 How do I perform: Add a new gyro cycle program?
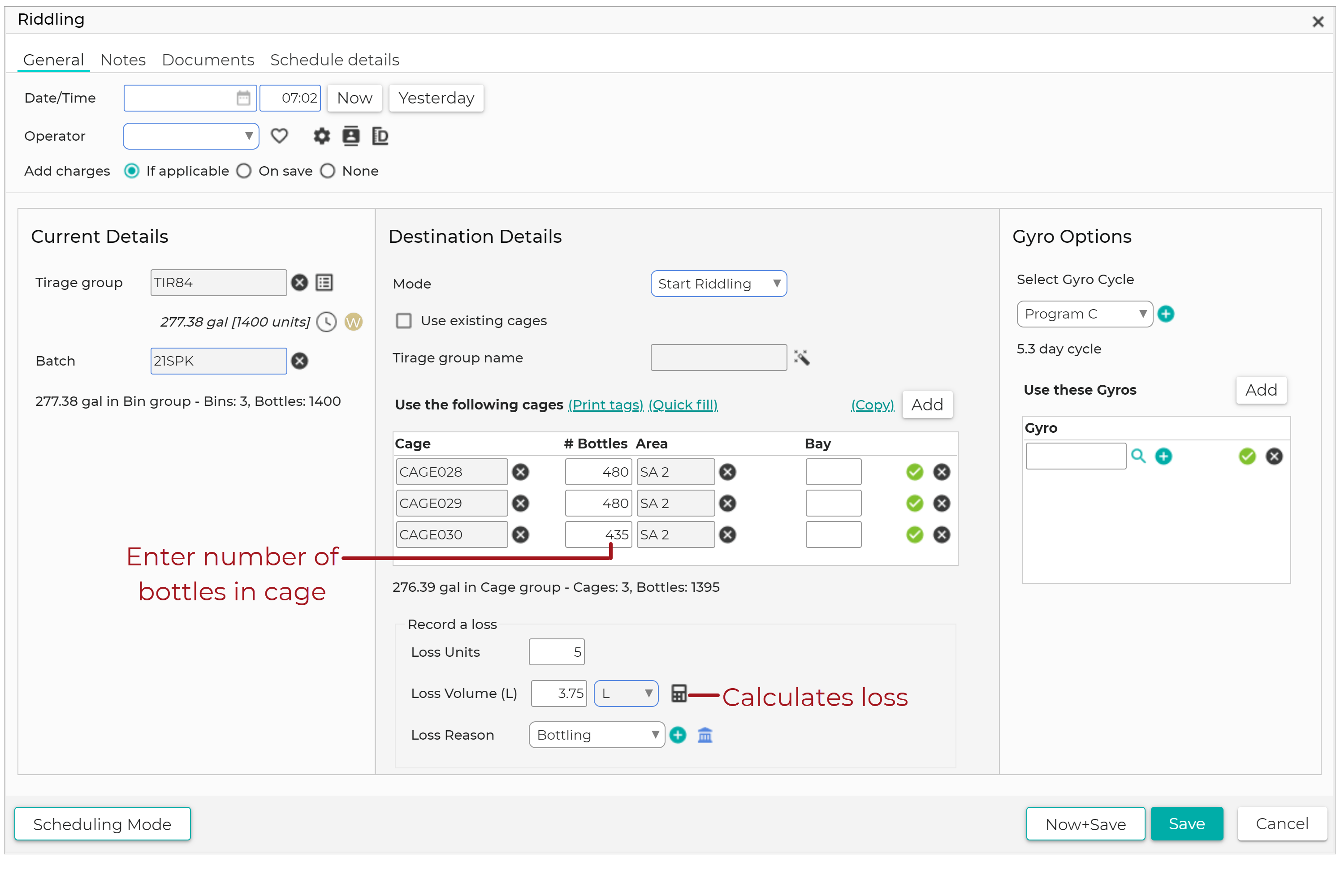[1166, 314]
